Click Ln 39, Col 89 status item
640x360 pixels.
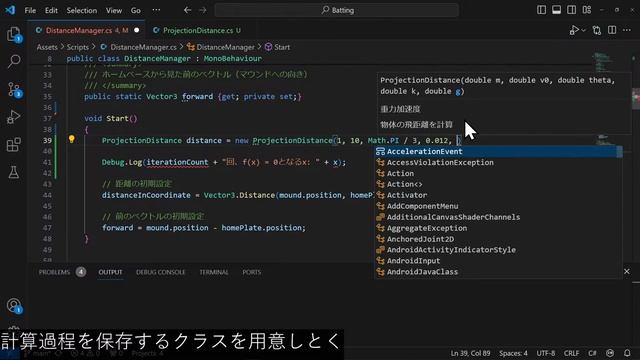click(x=470, y=353)
